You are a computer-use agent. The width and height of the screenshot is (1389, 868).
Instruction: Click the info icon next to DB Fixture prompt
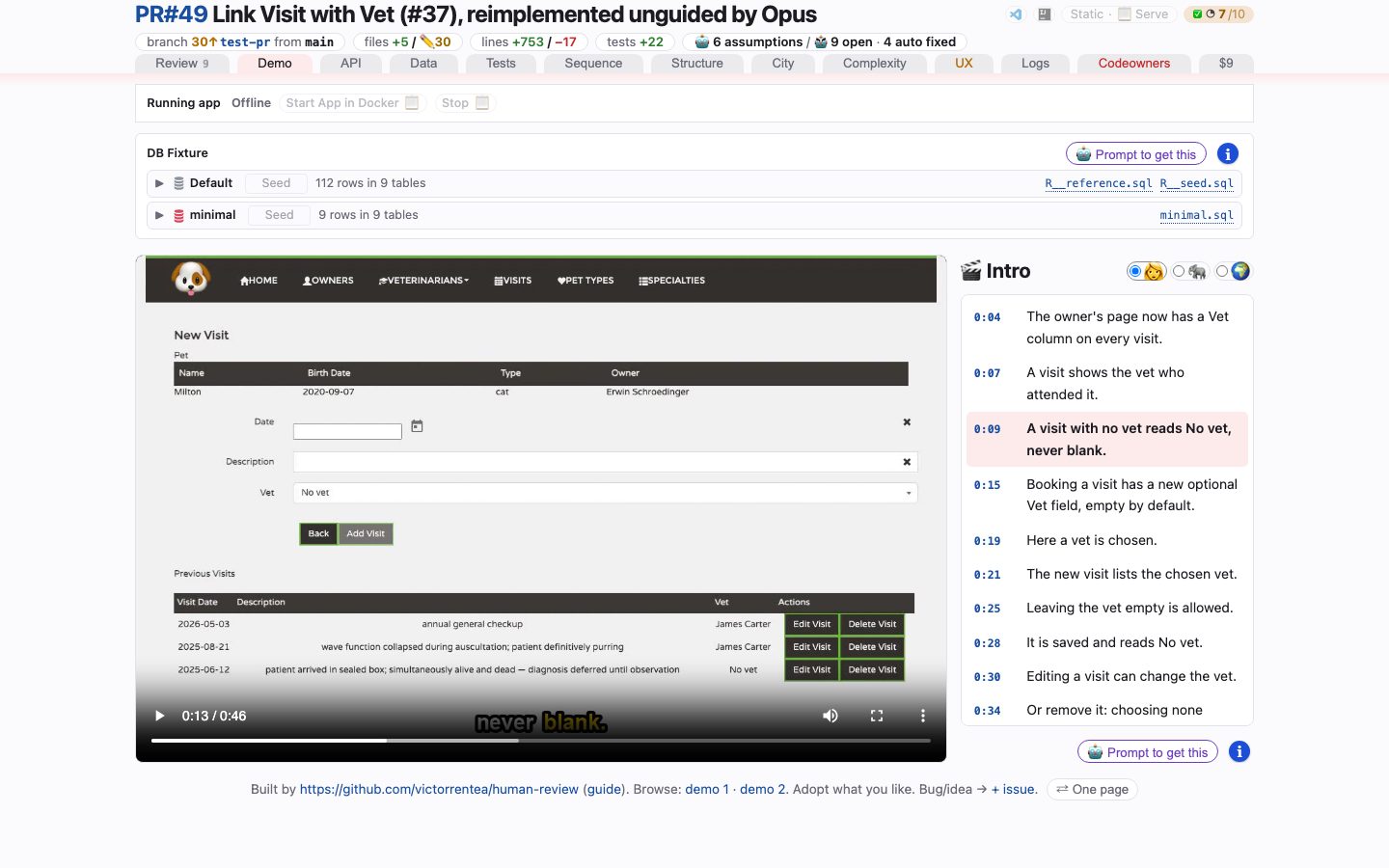(x=1228, y=153)
